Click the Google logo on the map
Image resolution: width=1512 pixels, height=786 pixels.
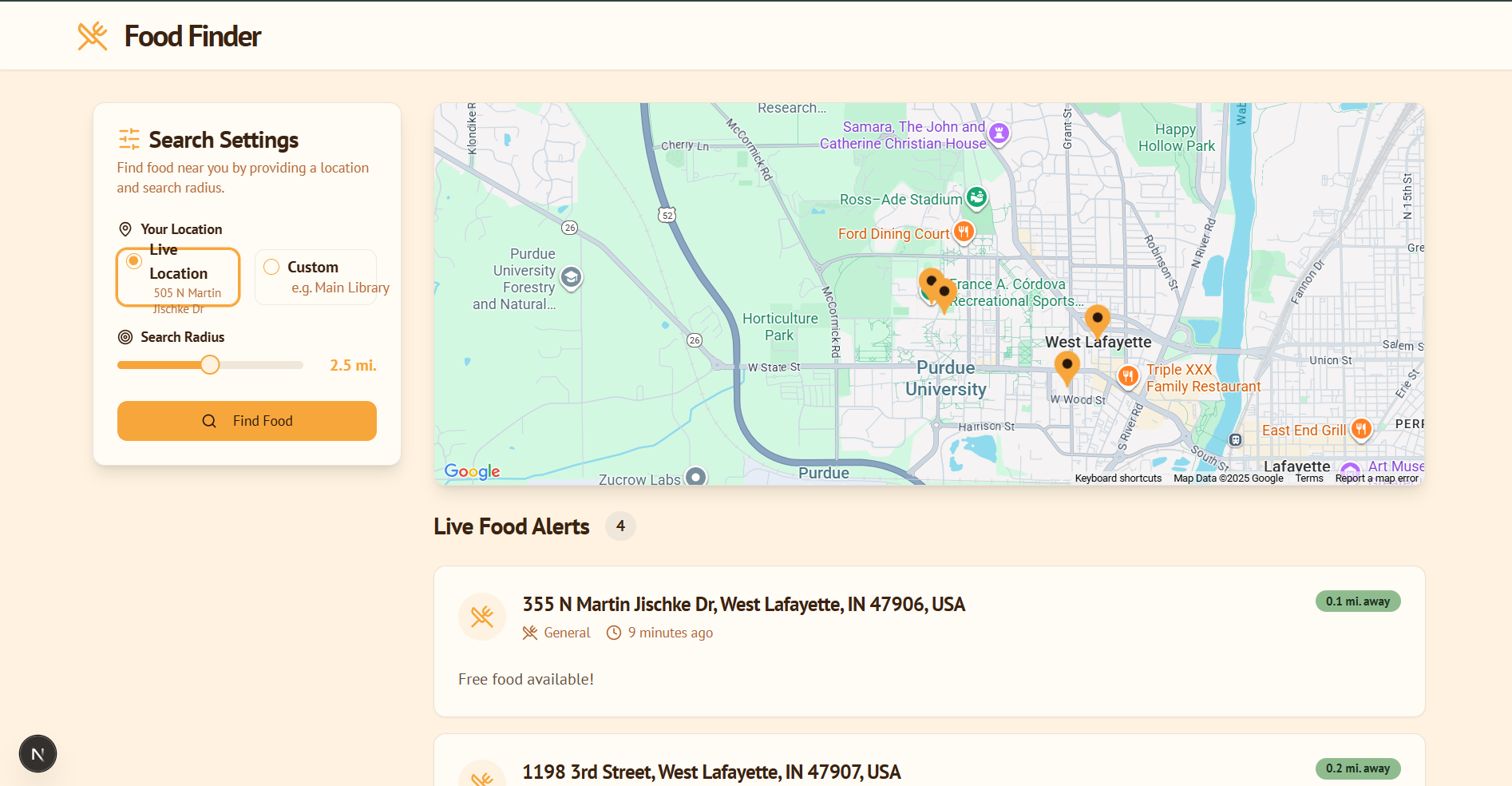tap(473, 471)
